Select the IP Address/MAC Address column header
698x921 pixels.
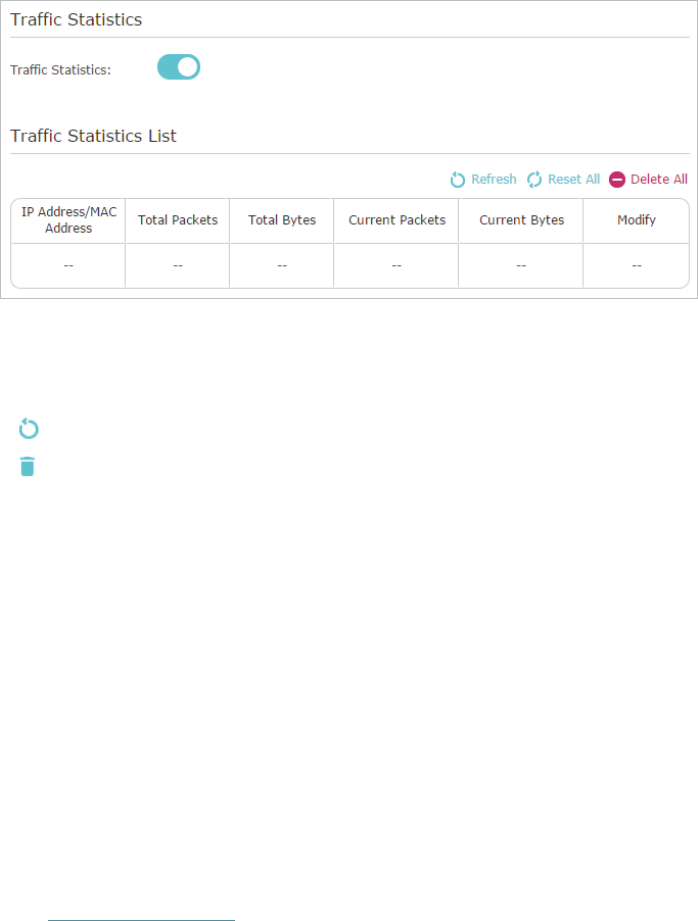pos(69,220)
